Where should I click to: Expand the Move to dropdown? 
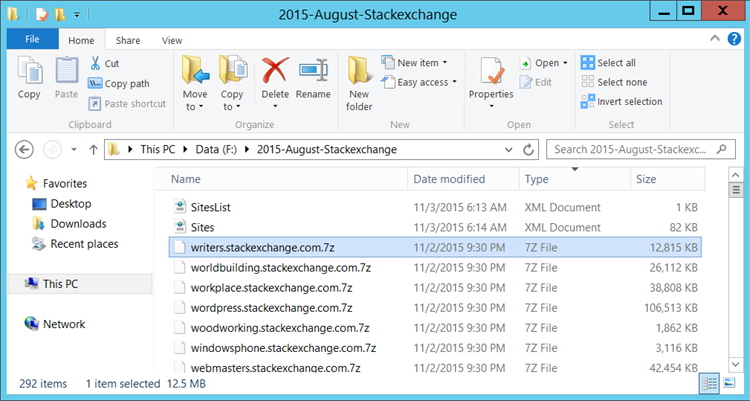[x=195, y=107]
